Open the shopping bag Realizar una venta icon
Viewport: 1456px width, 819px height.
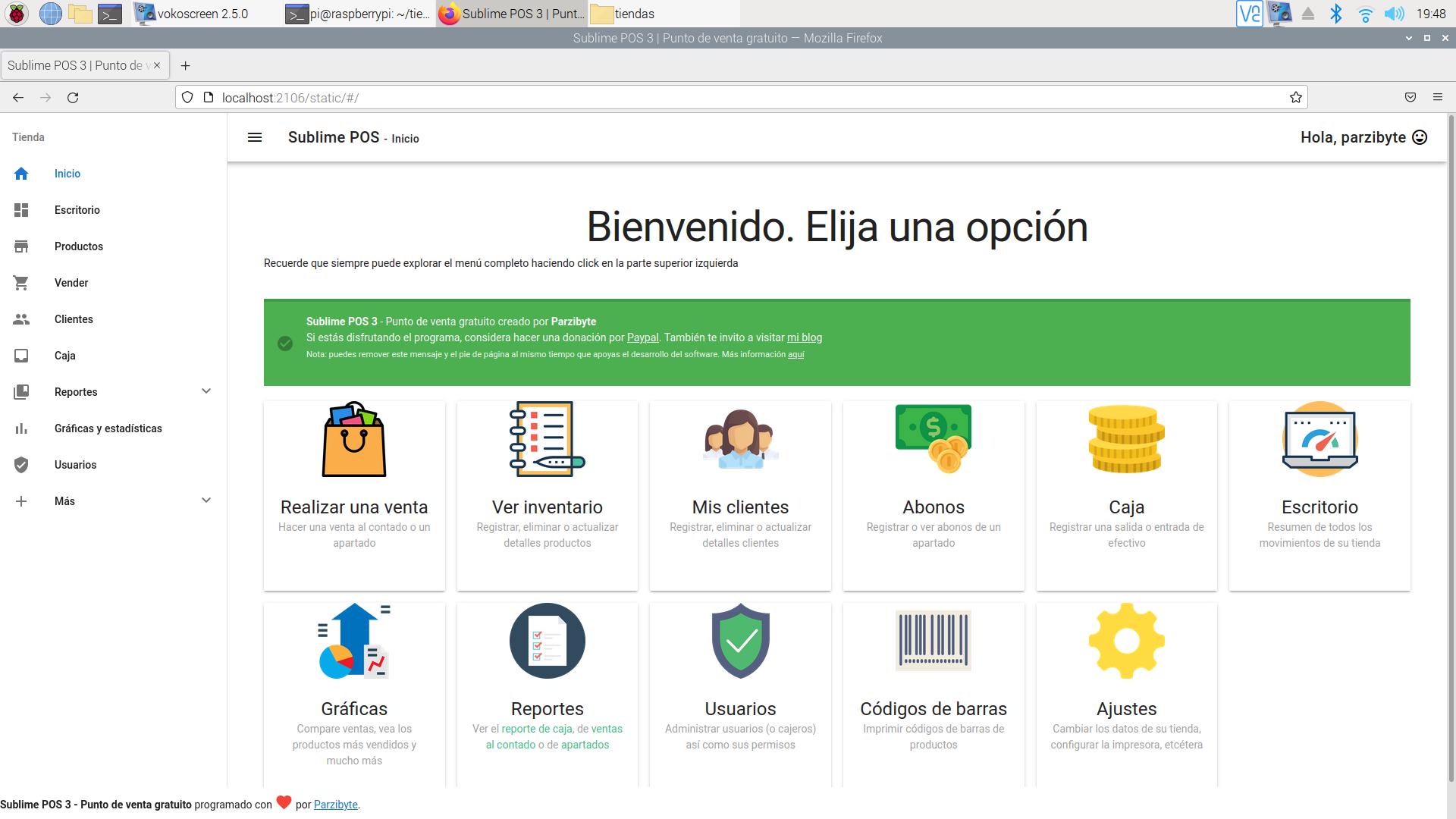click(x=354, y=439)
